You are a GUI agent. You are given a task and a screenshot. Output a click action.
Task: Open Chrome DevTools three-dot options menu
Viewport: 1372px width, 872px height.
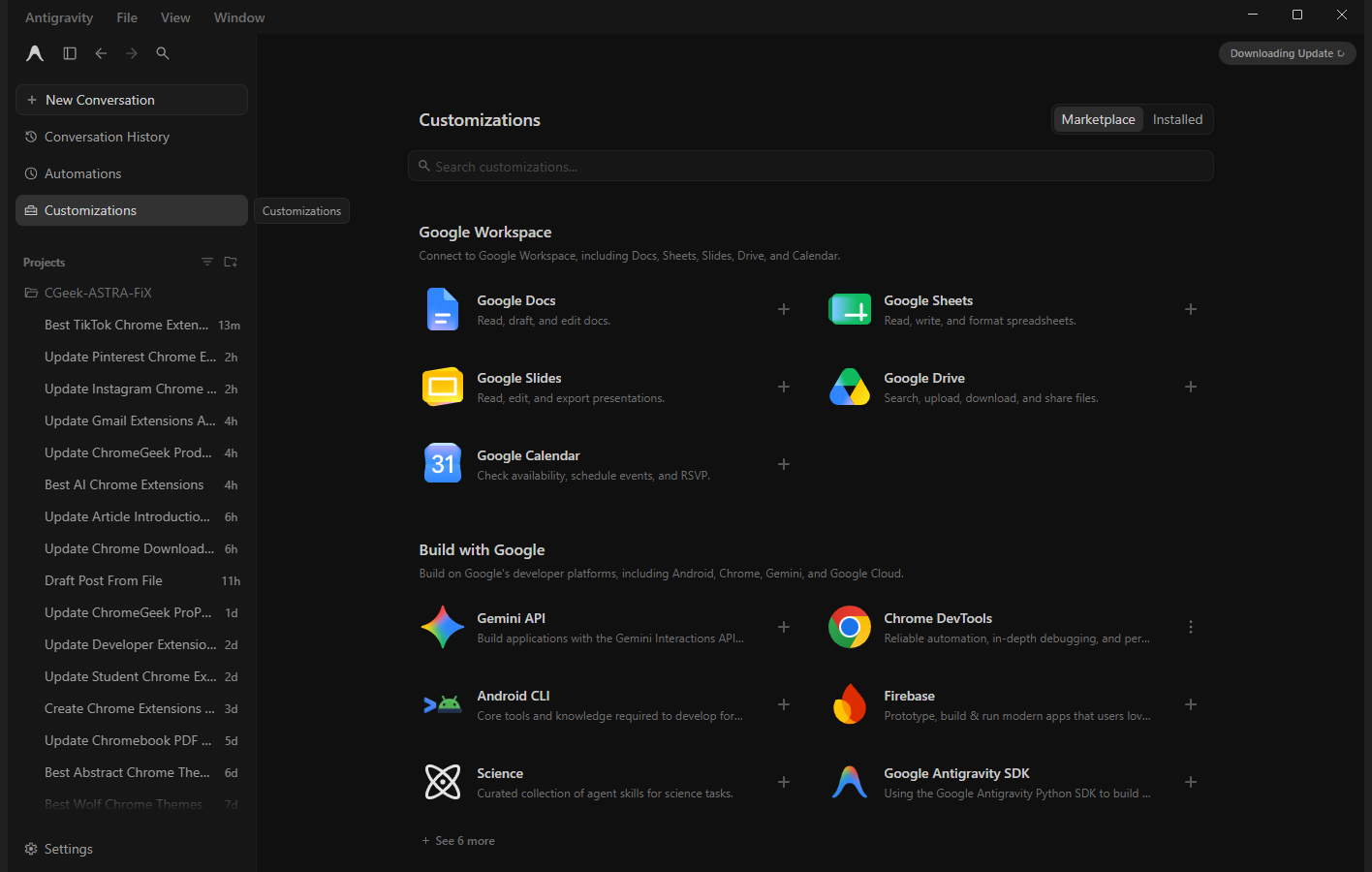pos(1191,627)
